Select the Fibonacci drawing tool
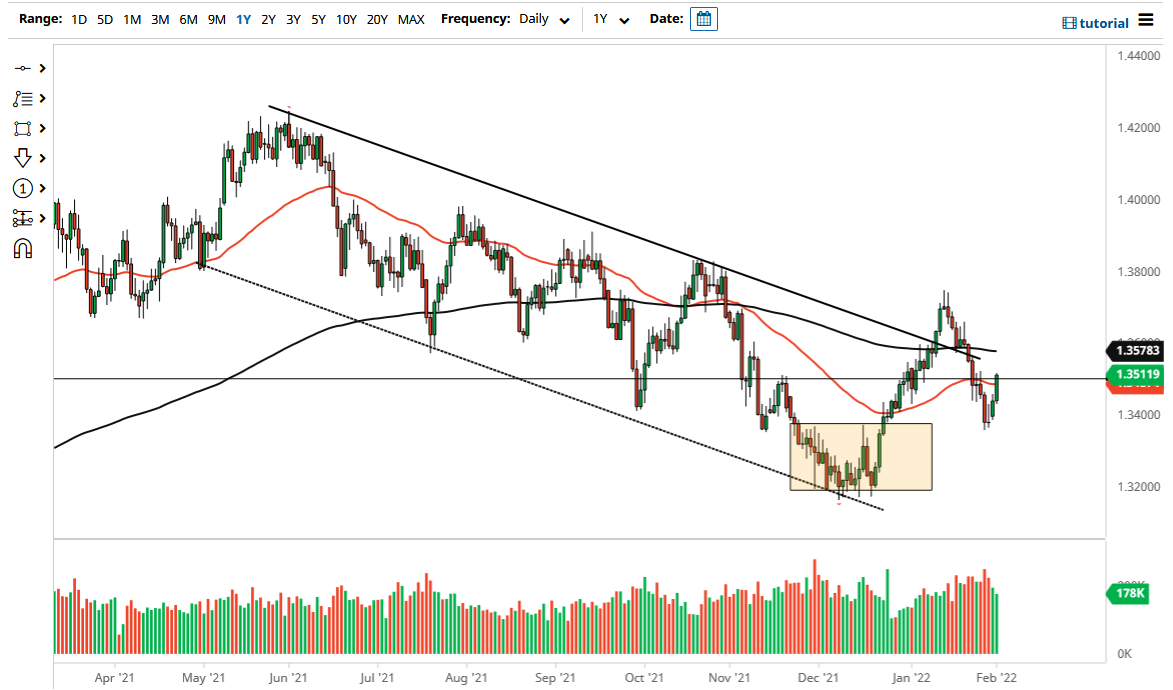Image resolution: width=1173 pixels, height=690 pixels. pos(20,98)
